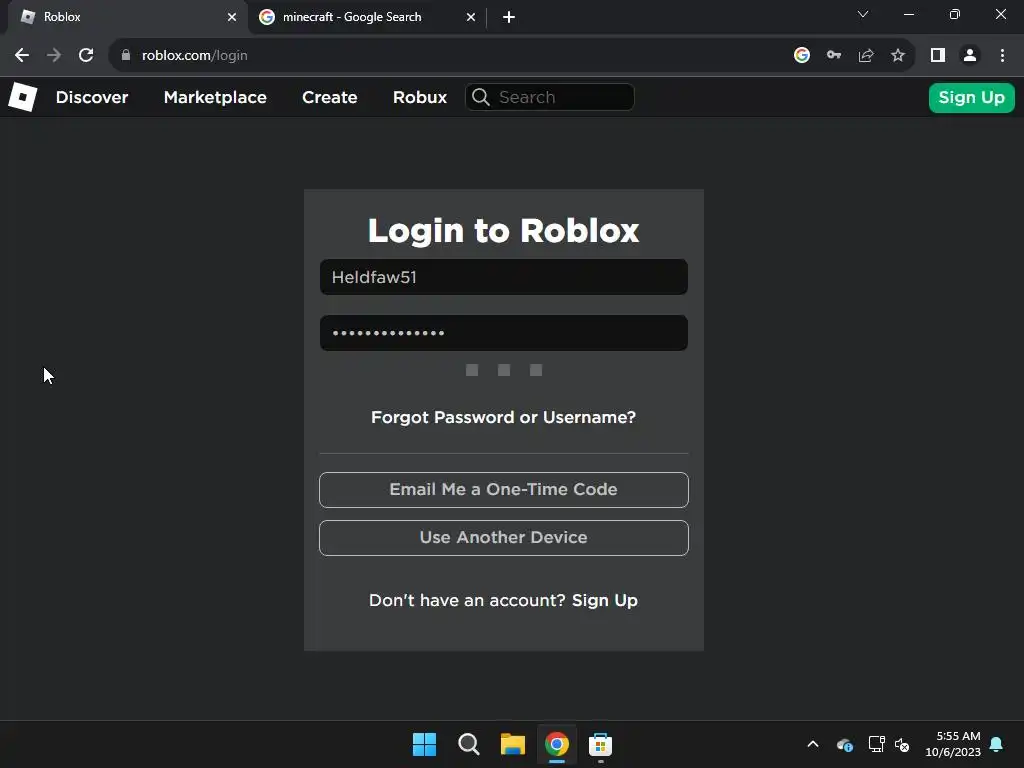Open the clock showing 5:55 AM
Viewport: 1024px width, 768px height.
click(953, 744)
